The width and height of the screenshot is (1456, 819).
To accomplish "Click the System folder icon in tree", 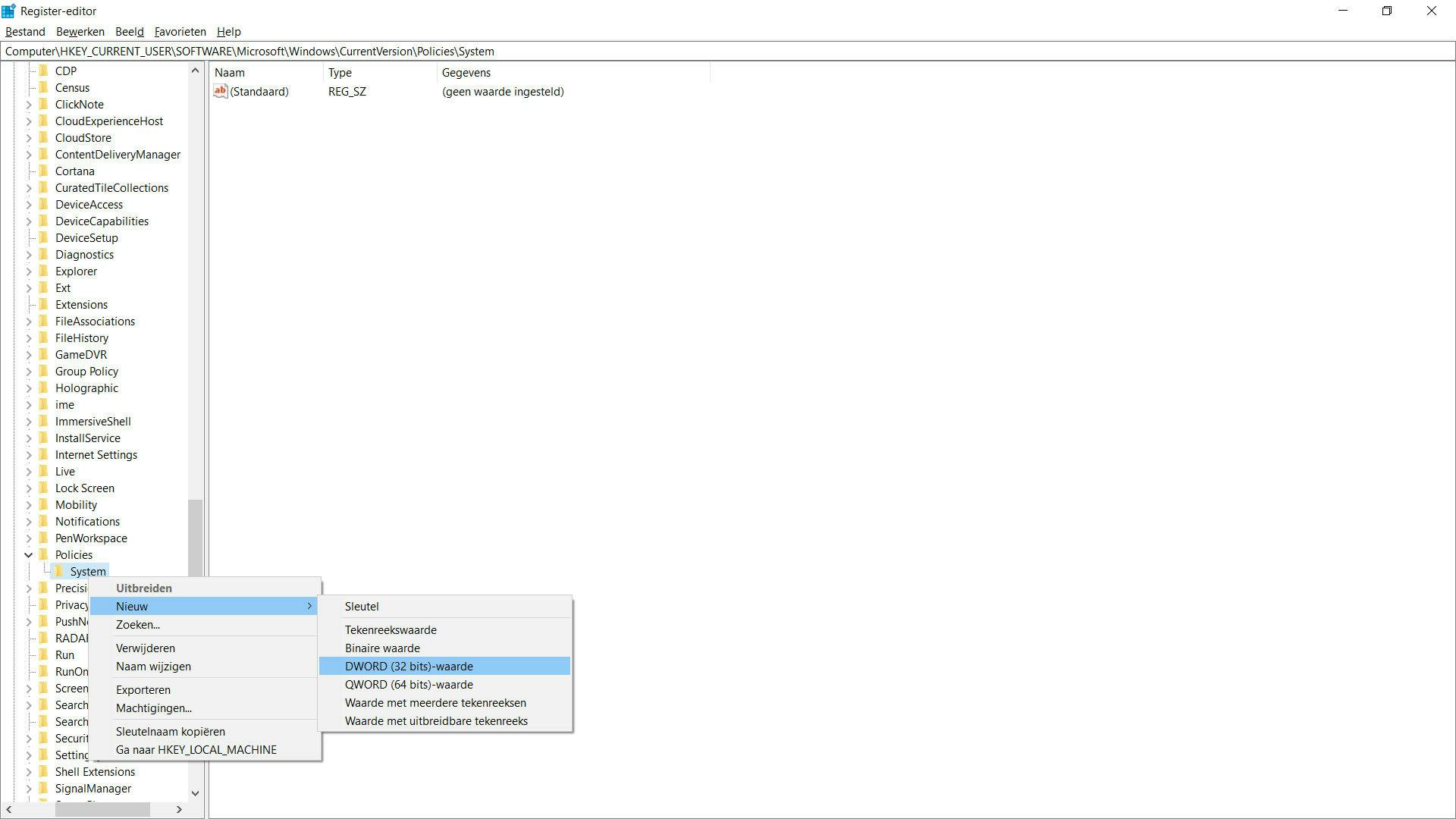I will click(59, 571).
